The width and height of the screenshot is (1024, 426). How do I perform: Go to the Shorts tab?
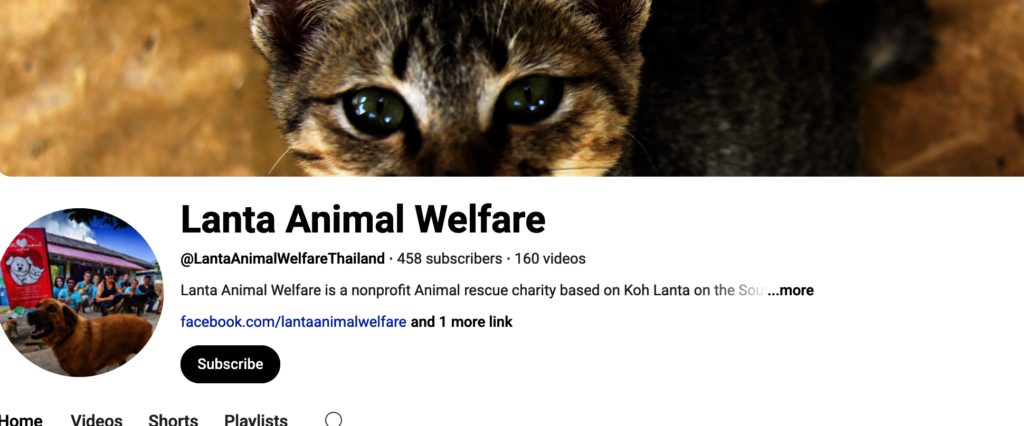[x=173, y=419]
